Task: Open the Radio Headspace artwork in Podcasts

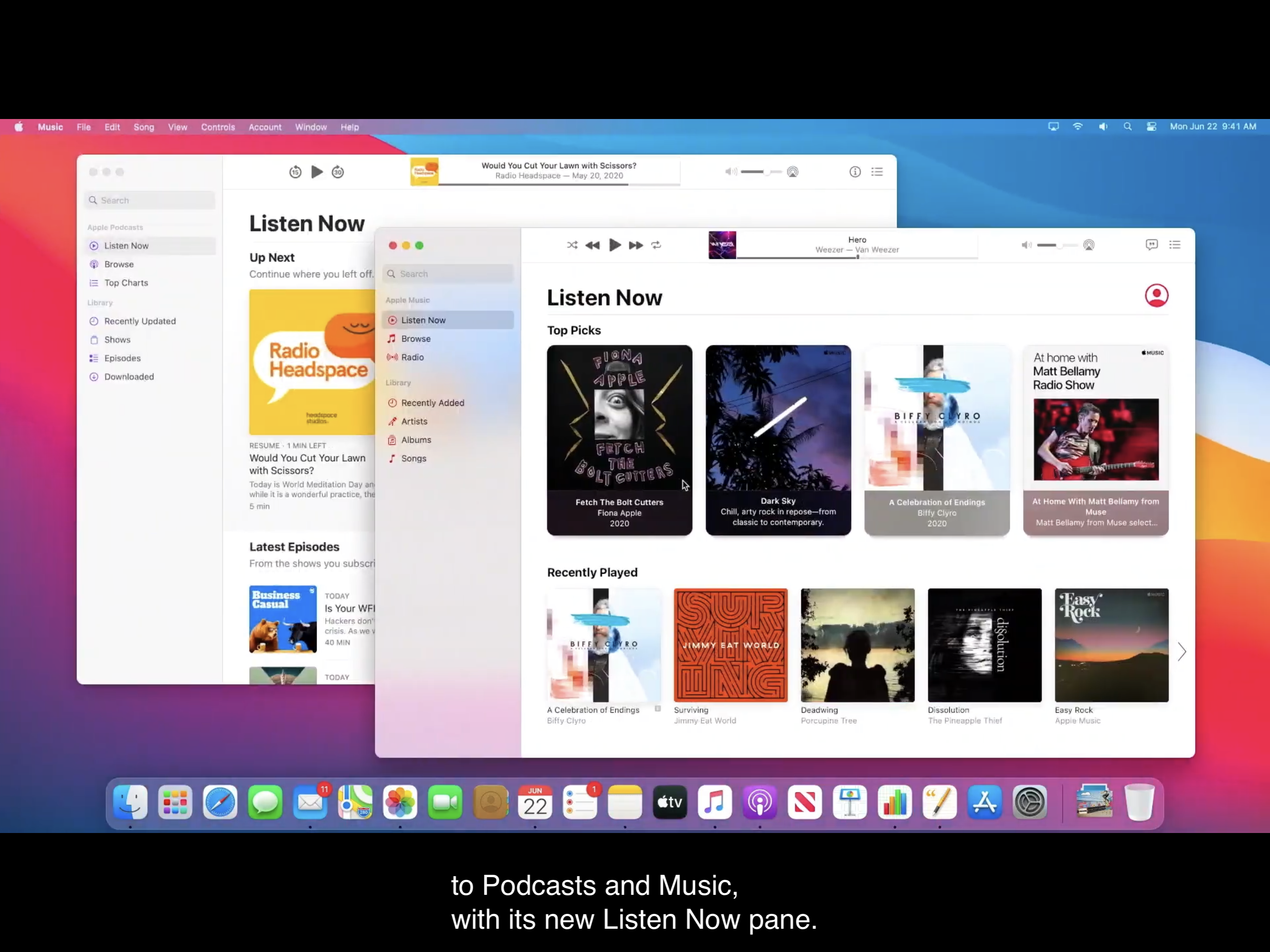Action: tap(312, 362)
